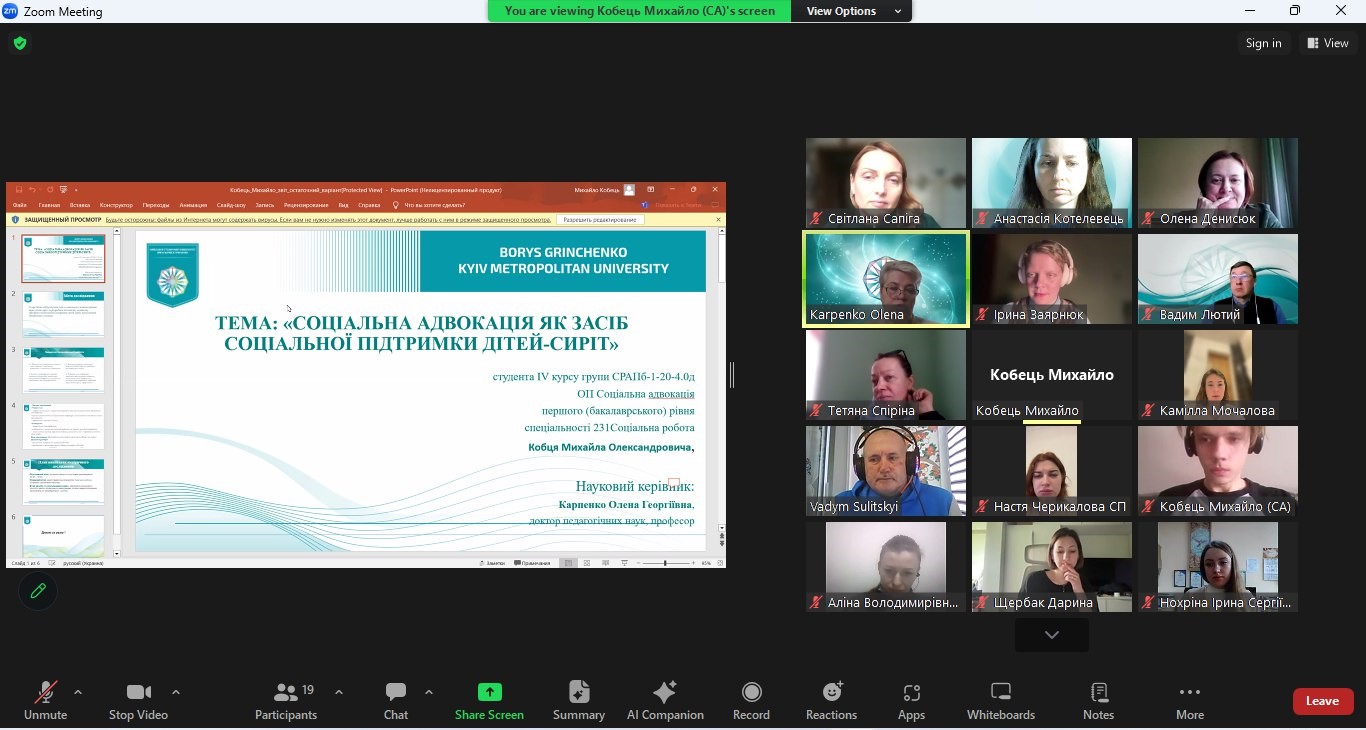This screenshot has width=1366, height=730.
Task: Open the Chat panel
Action: [x=396, y=700]
